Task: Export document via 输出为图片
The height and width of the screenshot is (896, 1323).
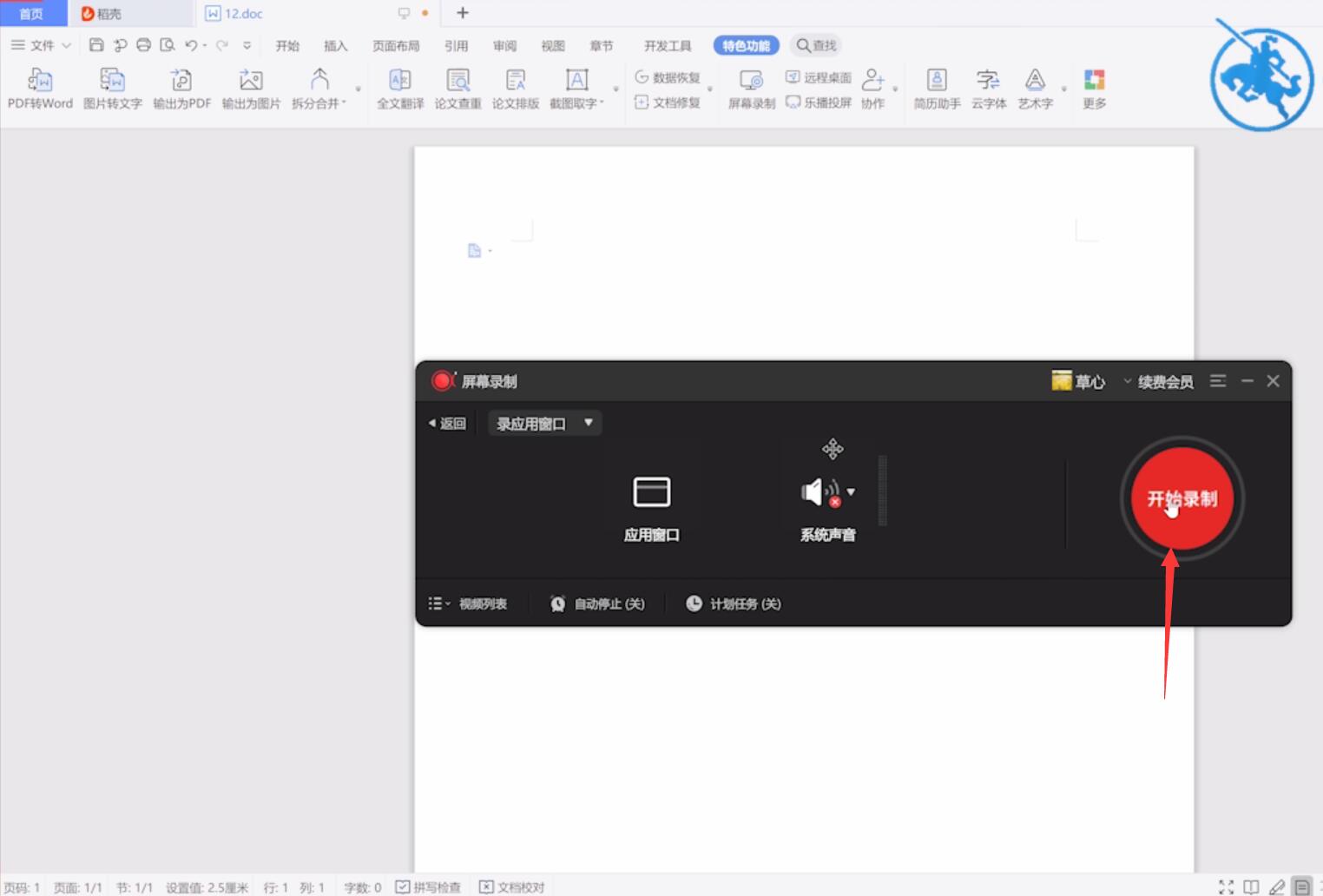Action: click(251, 89)
